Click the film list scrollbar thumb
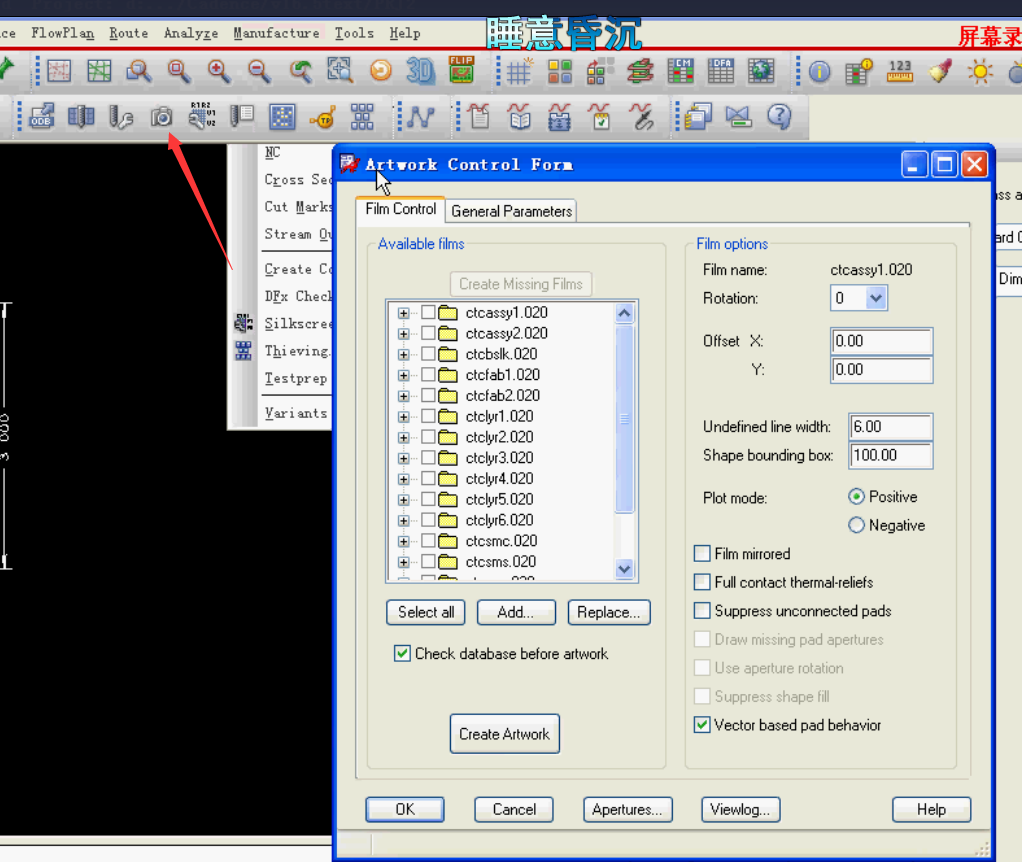This screenshot has width=1022, height=862. coord(624,418)
